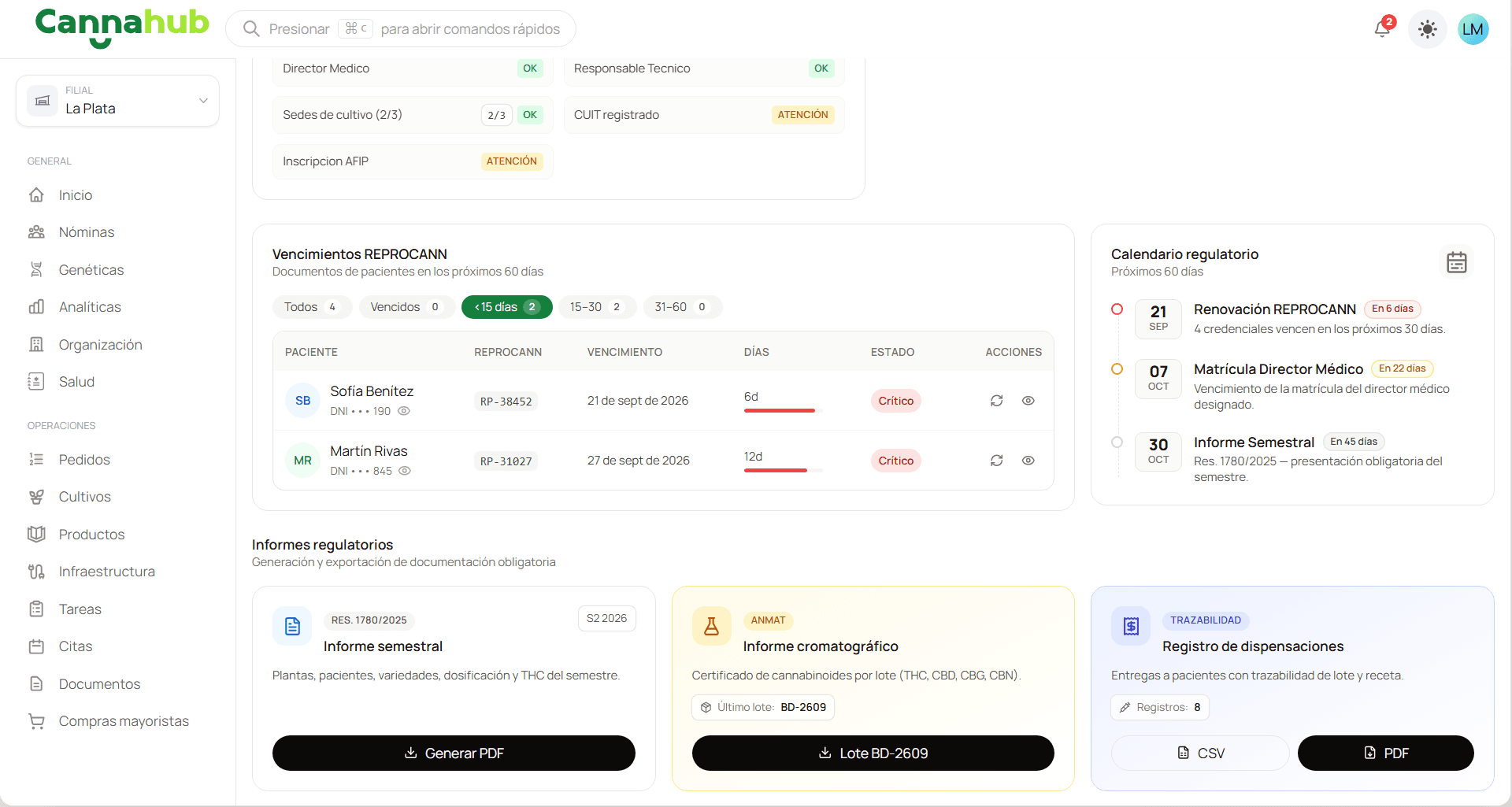Open the quick commands search field
1512x807 pixels.
(x=401, y=29)
